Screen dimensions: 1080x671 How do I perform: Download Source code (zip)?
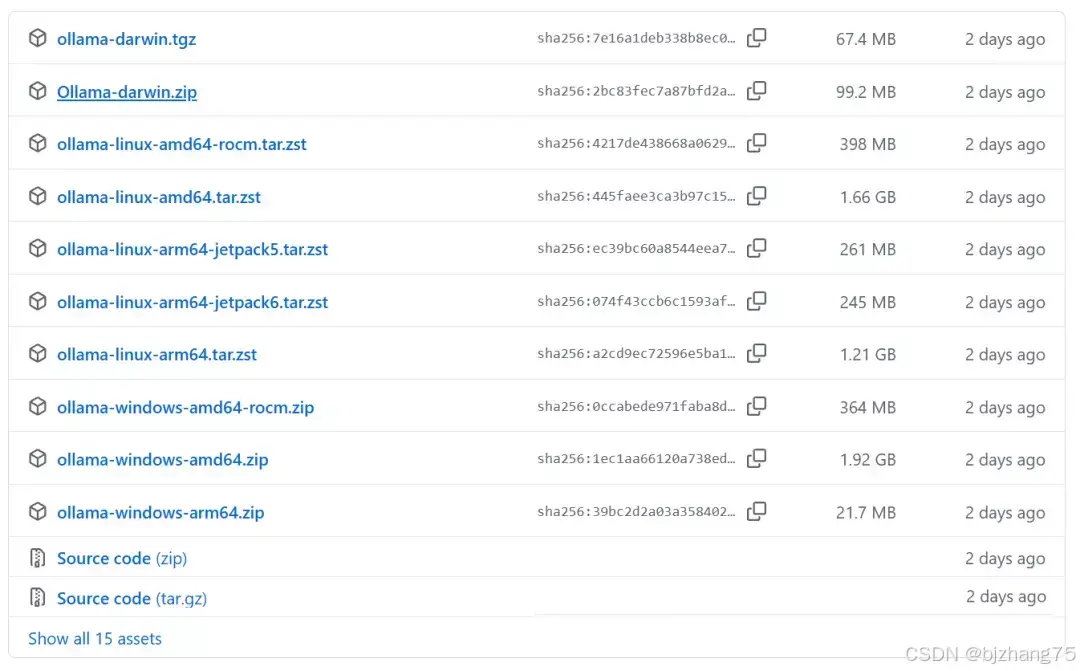pyautogui.click(x=122, y=558)
